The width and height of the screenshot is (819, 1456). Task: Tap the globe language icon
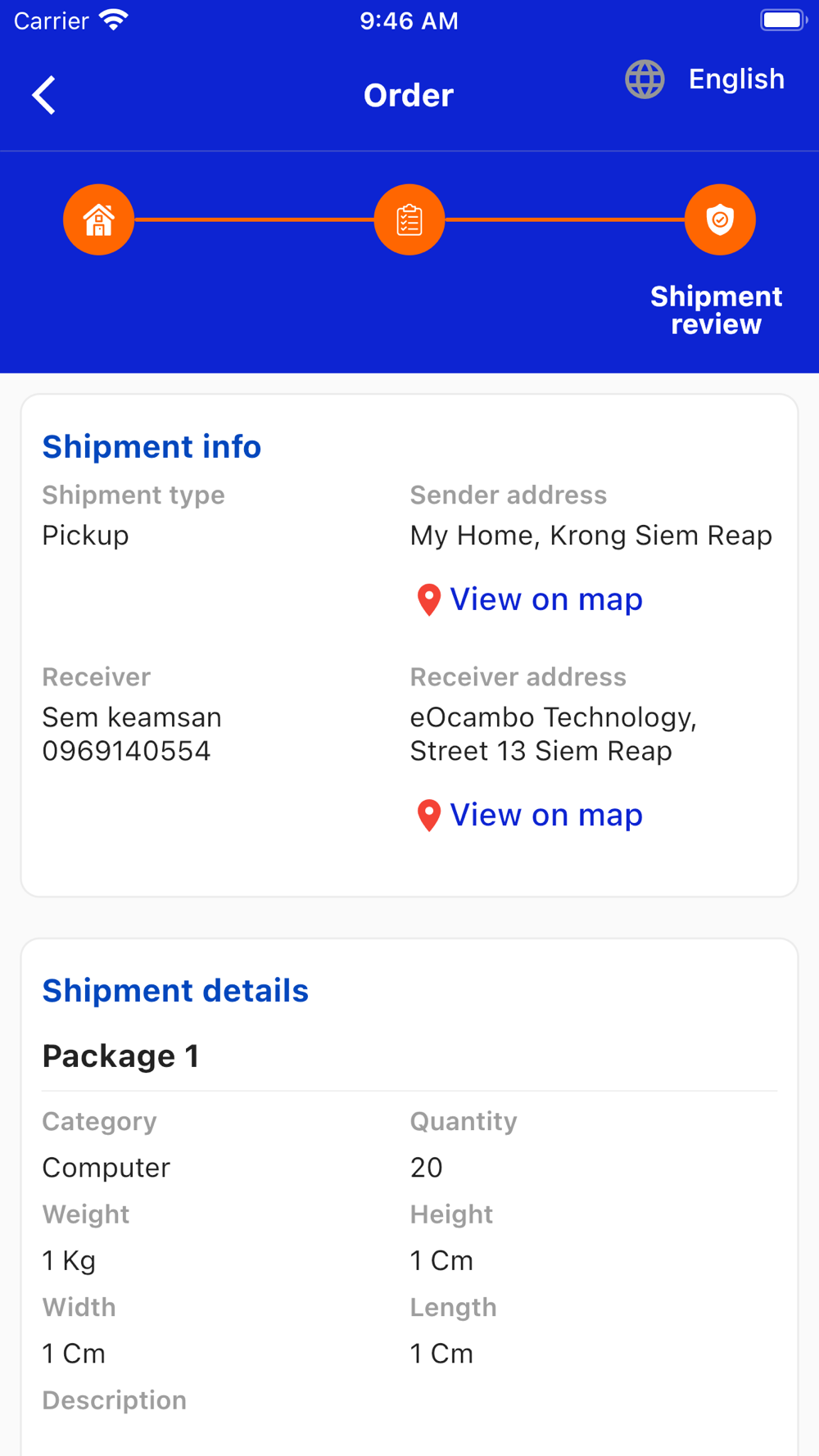[645, 79]
